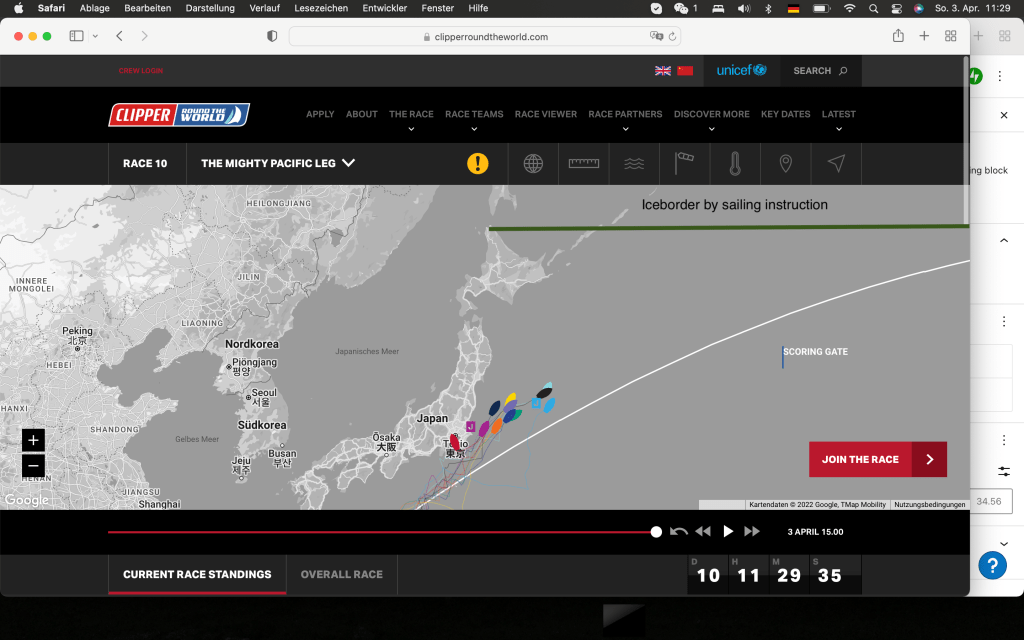1024x640 pixels.
Task: Open the Overall Race tab
Action: pyautogui.click(x=341, y=574)
